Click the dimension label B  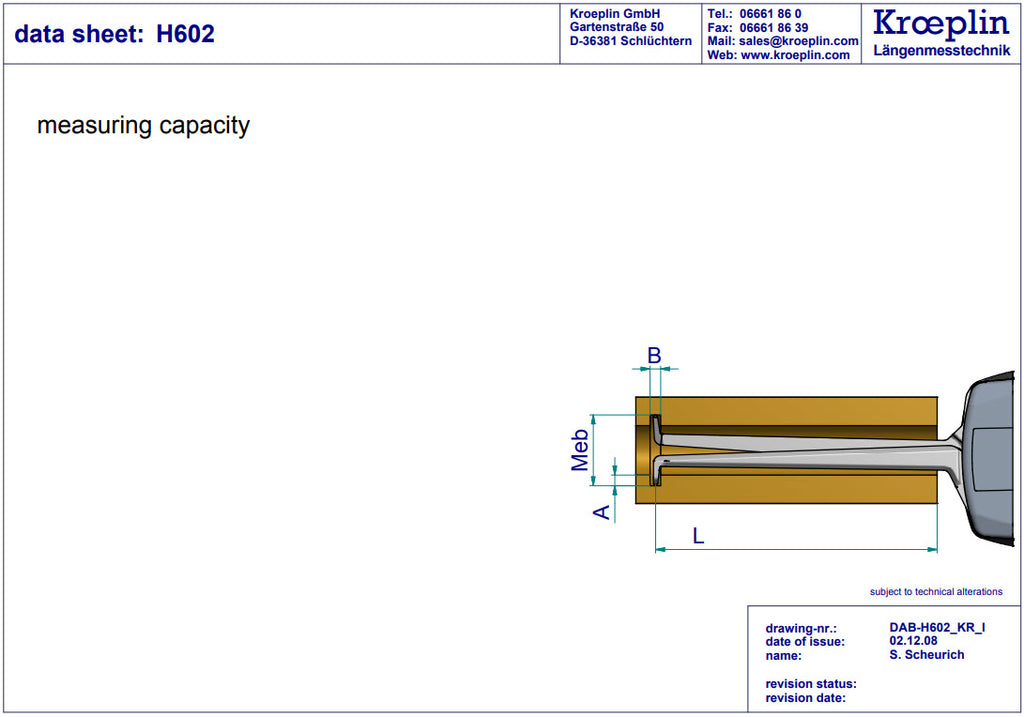click(654, 355)
